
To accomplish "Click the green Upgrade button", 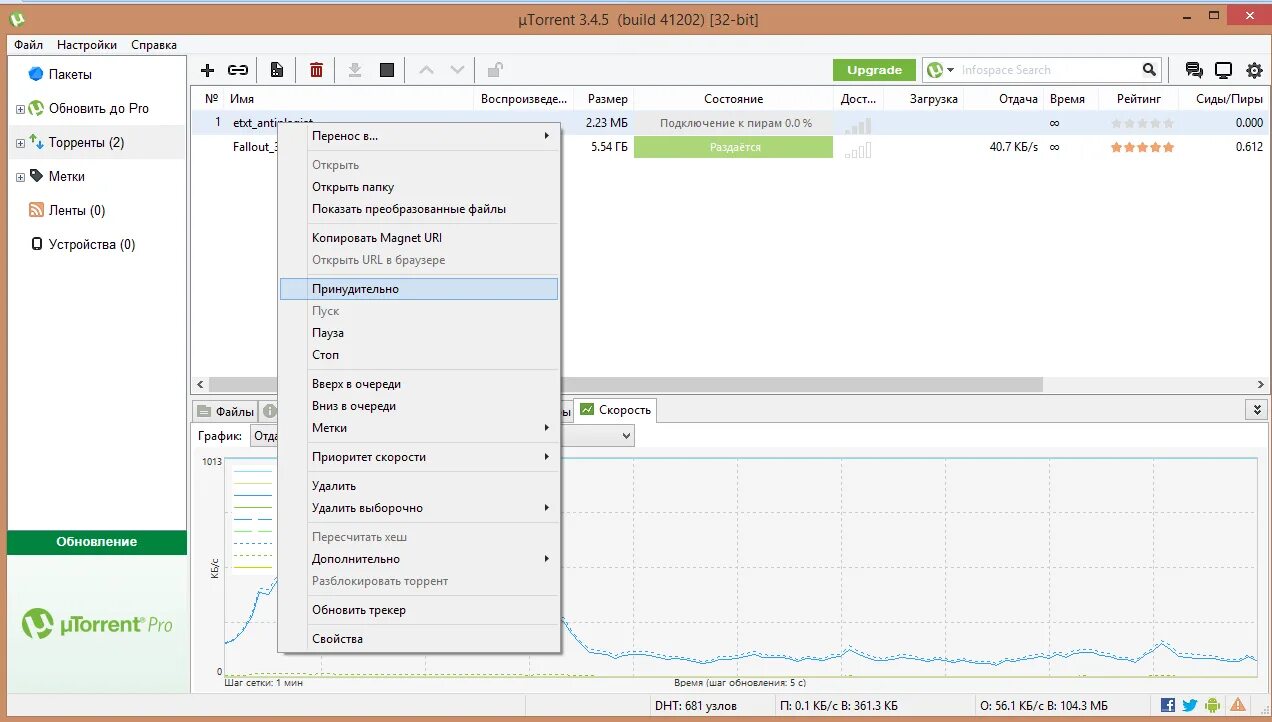I will coord(874,70).
